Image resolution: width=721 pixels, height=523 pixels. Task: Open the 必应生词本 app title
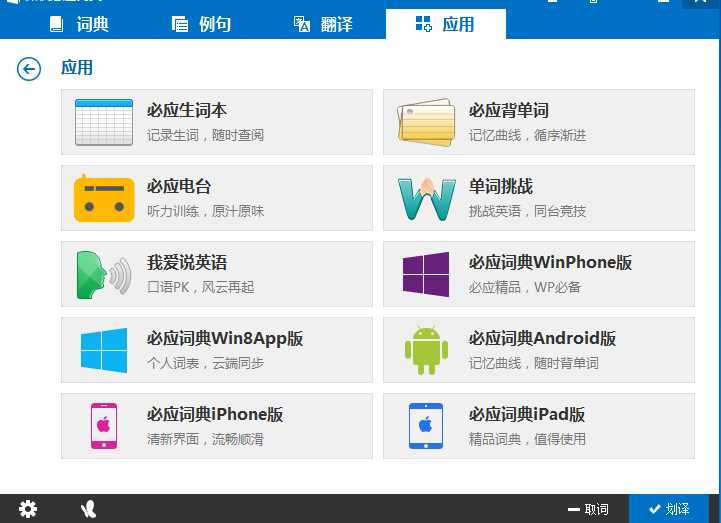(187, 110)
